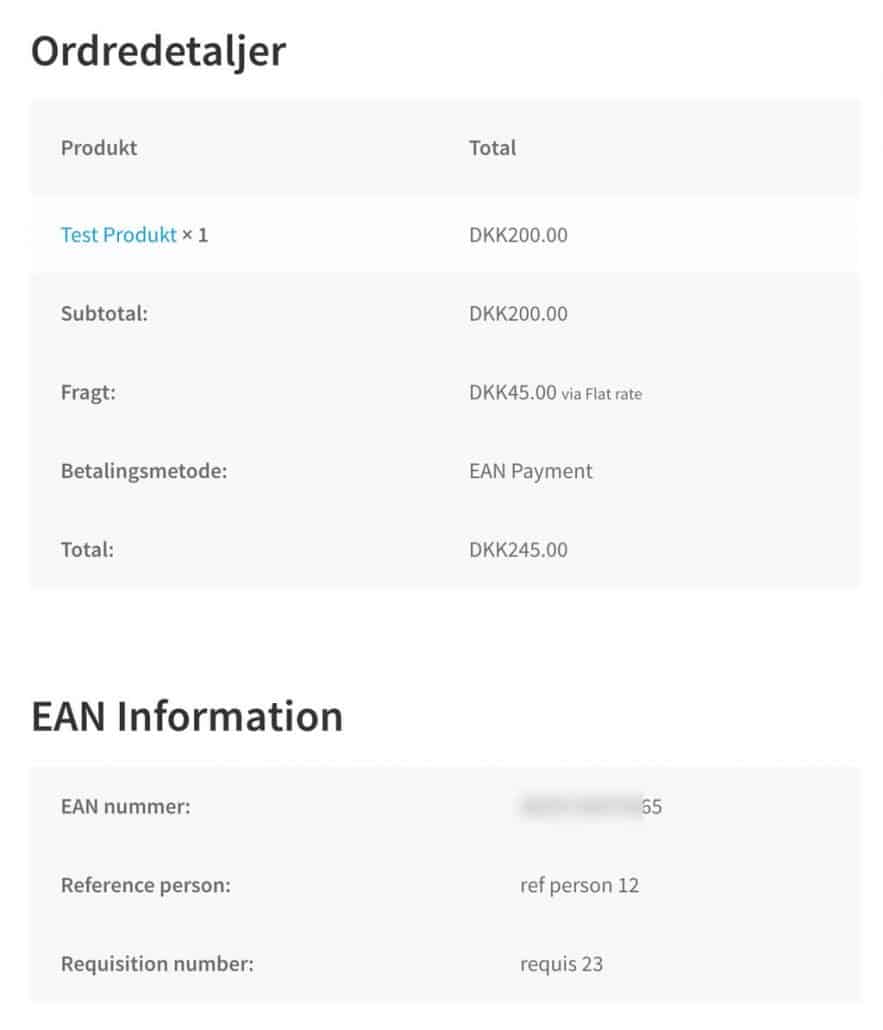Image resolution: width=883 pixels, height=1030 pixels.
Task: Select the Produkt column header
Action: point(99,148)
